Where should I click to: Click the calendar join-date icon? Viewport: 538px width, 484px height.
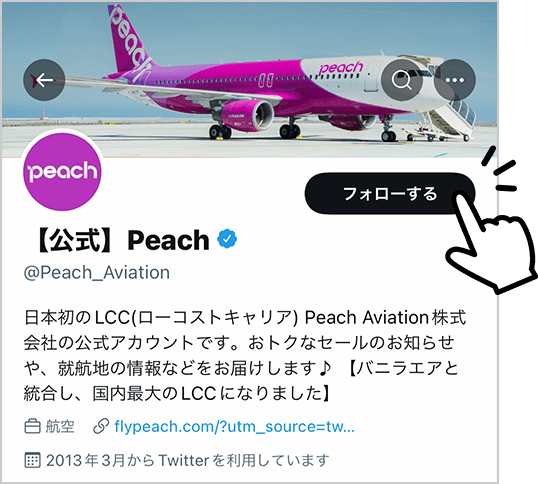(32, 460)
